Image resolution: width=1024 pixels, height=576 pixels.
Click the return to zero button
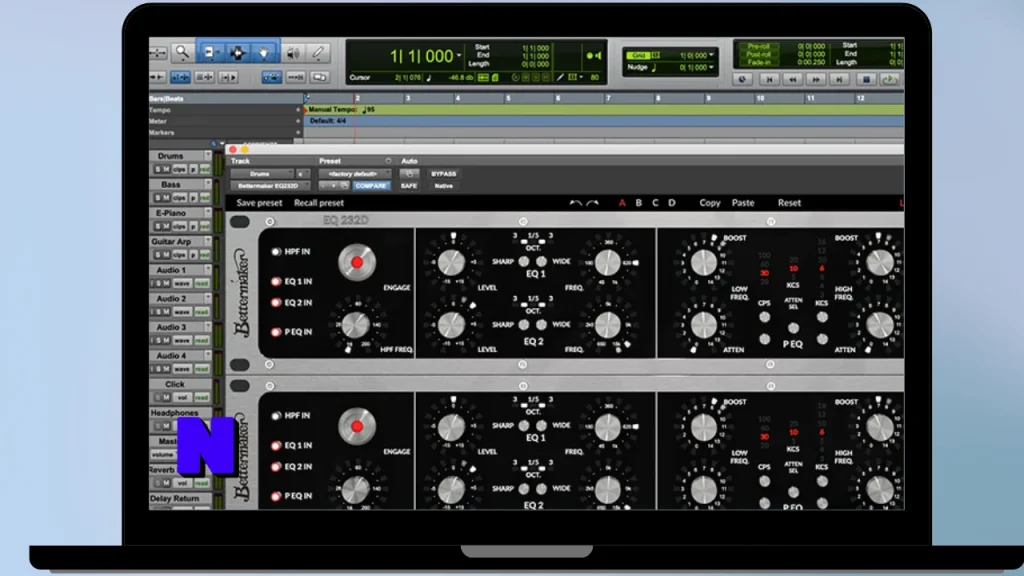coord(769,80)
